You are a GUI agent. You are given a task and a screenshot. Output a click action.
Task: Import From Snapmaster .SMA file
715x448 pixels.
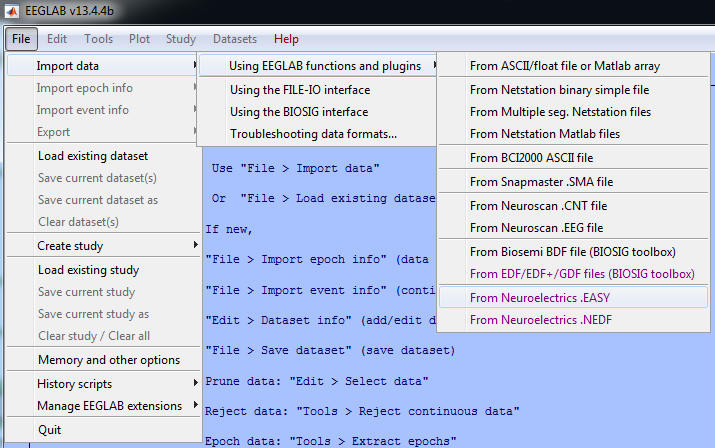tap(573, 182)
